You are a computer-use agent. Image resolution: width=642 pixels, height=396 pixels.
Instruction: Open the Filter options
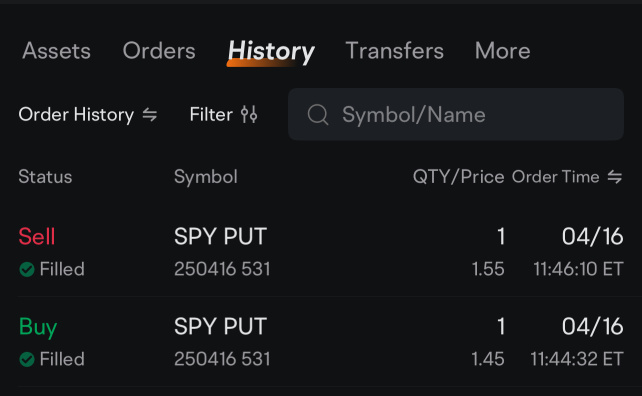(224, 115)
